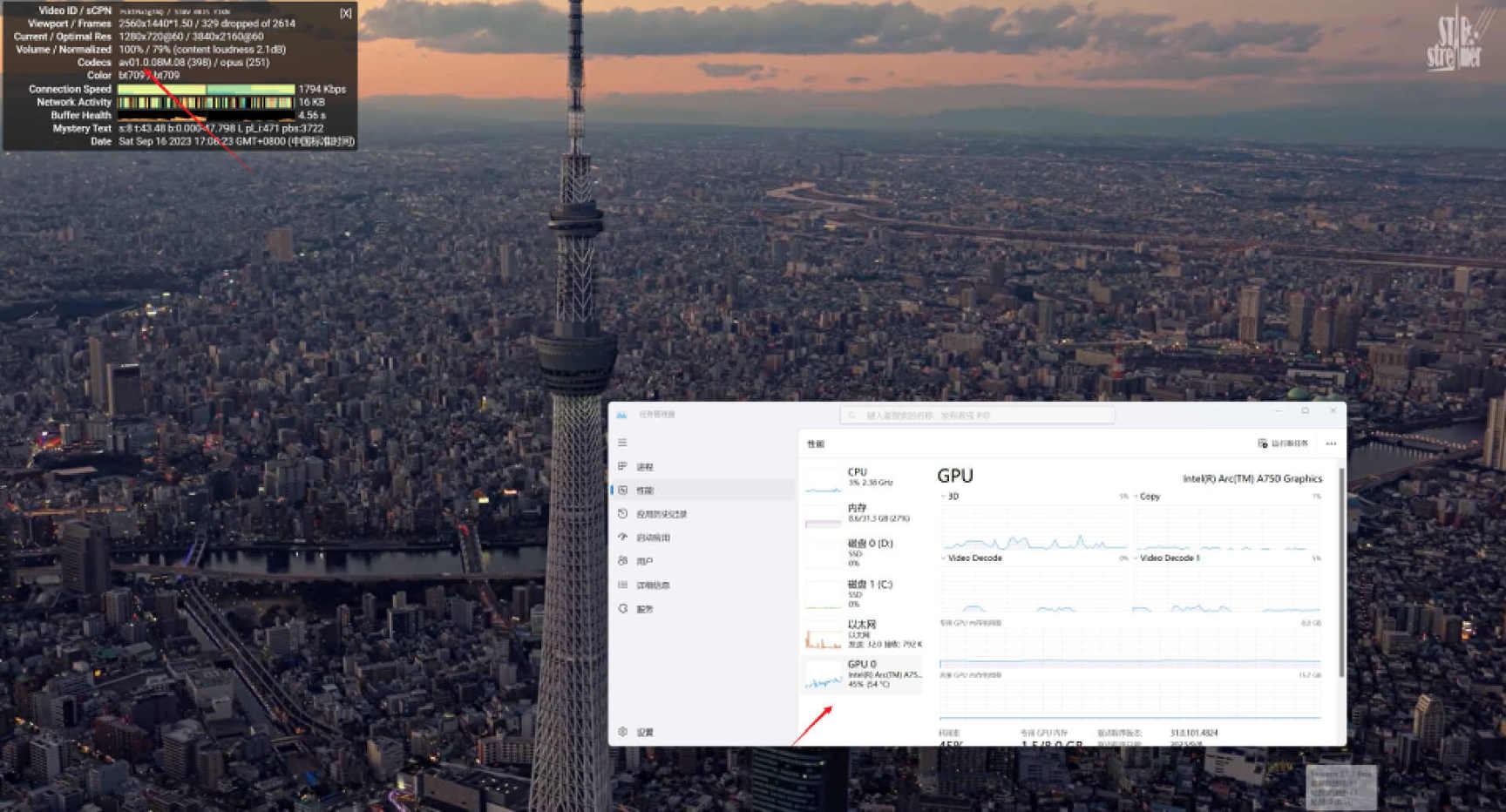This screenshot has width=1506, height=812.
Task: Click 'Viewport / Frames' dropped frames value
Action: tap(207, 24)
